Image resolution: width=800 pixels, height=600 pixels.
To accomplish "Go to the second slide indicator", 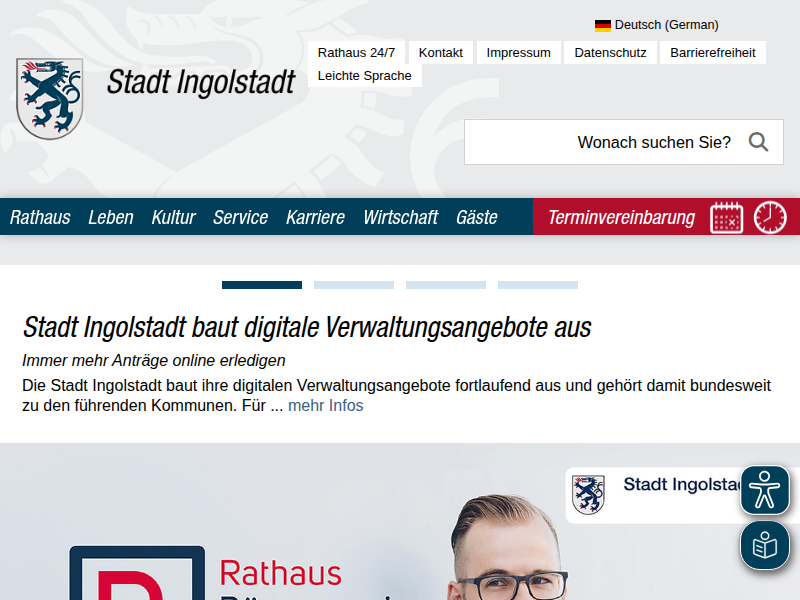I will pos(354,285).
